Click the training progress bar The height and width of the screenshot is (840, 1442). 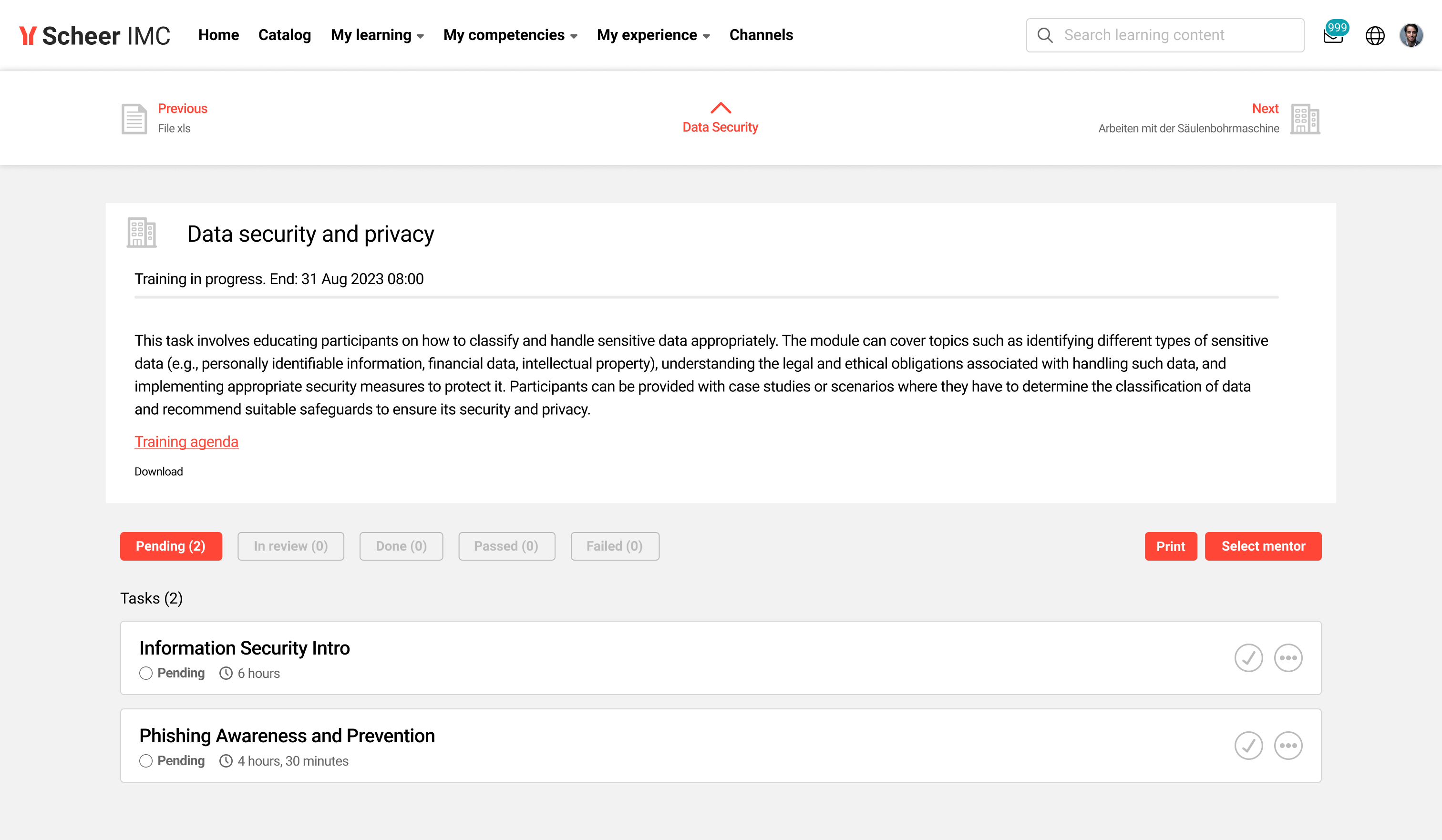(706, 297)
